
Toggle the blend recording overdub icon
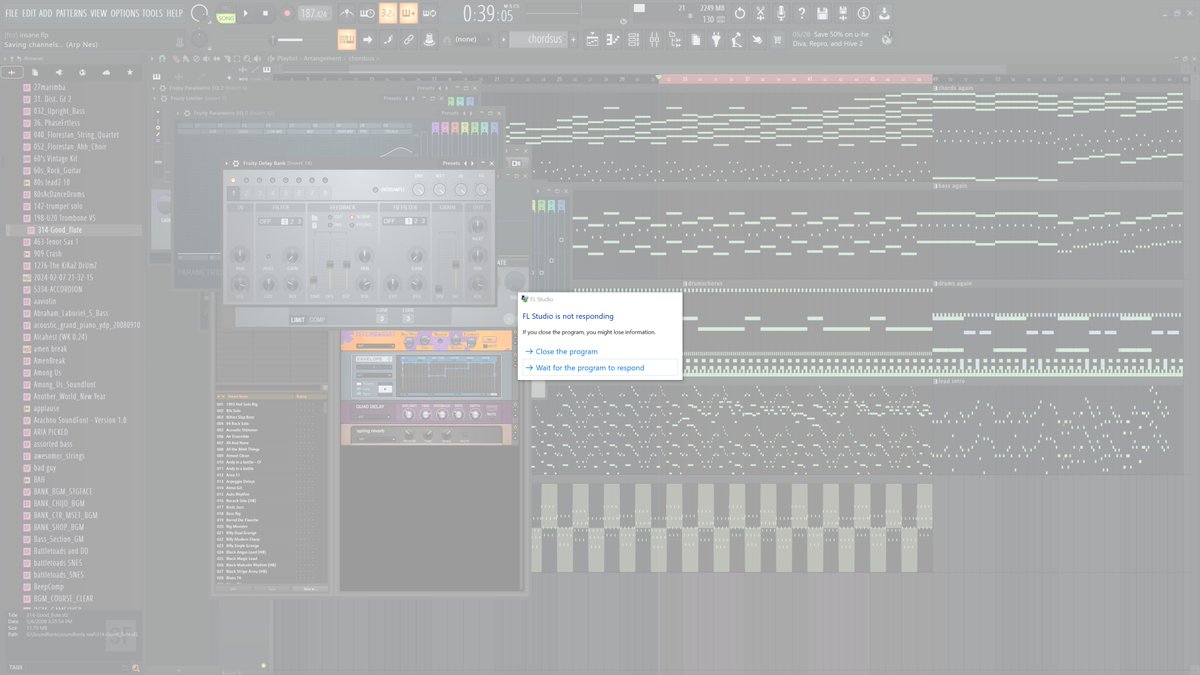[x=408, y=13]
